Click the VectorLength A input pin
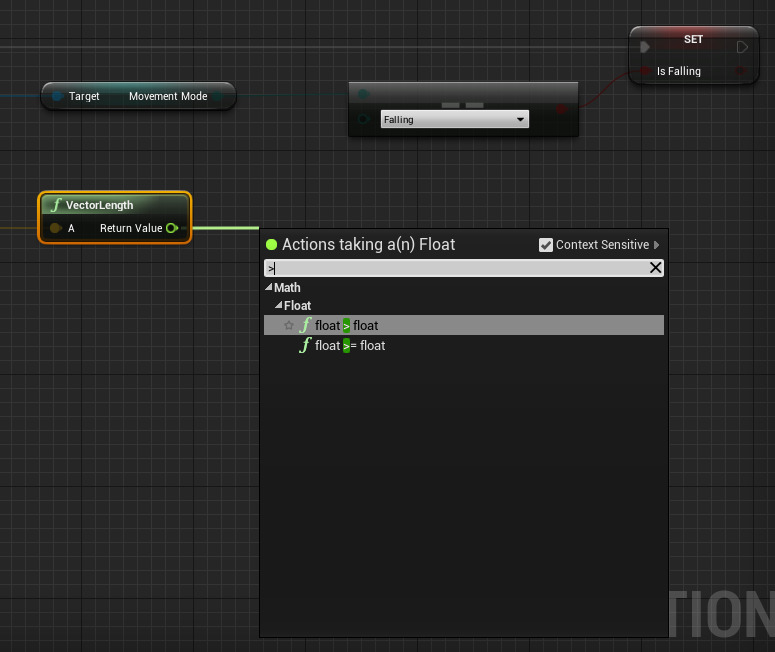Viewport: 775px width, 652px height. pos(55,228)
